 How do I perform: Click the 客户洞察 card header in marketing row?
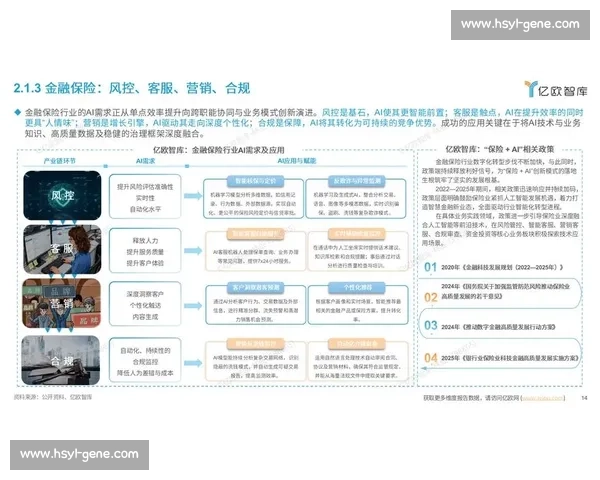[256, 287]
